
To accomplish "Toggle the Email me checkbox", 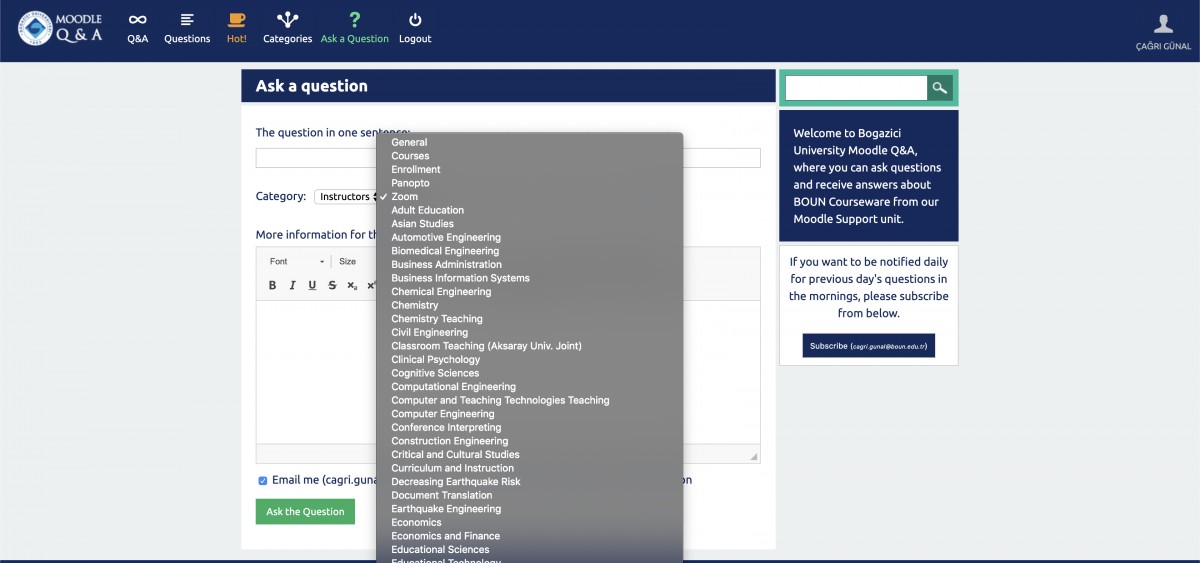I will click(x=263, y=480).
